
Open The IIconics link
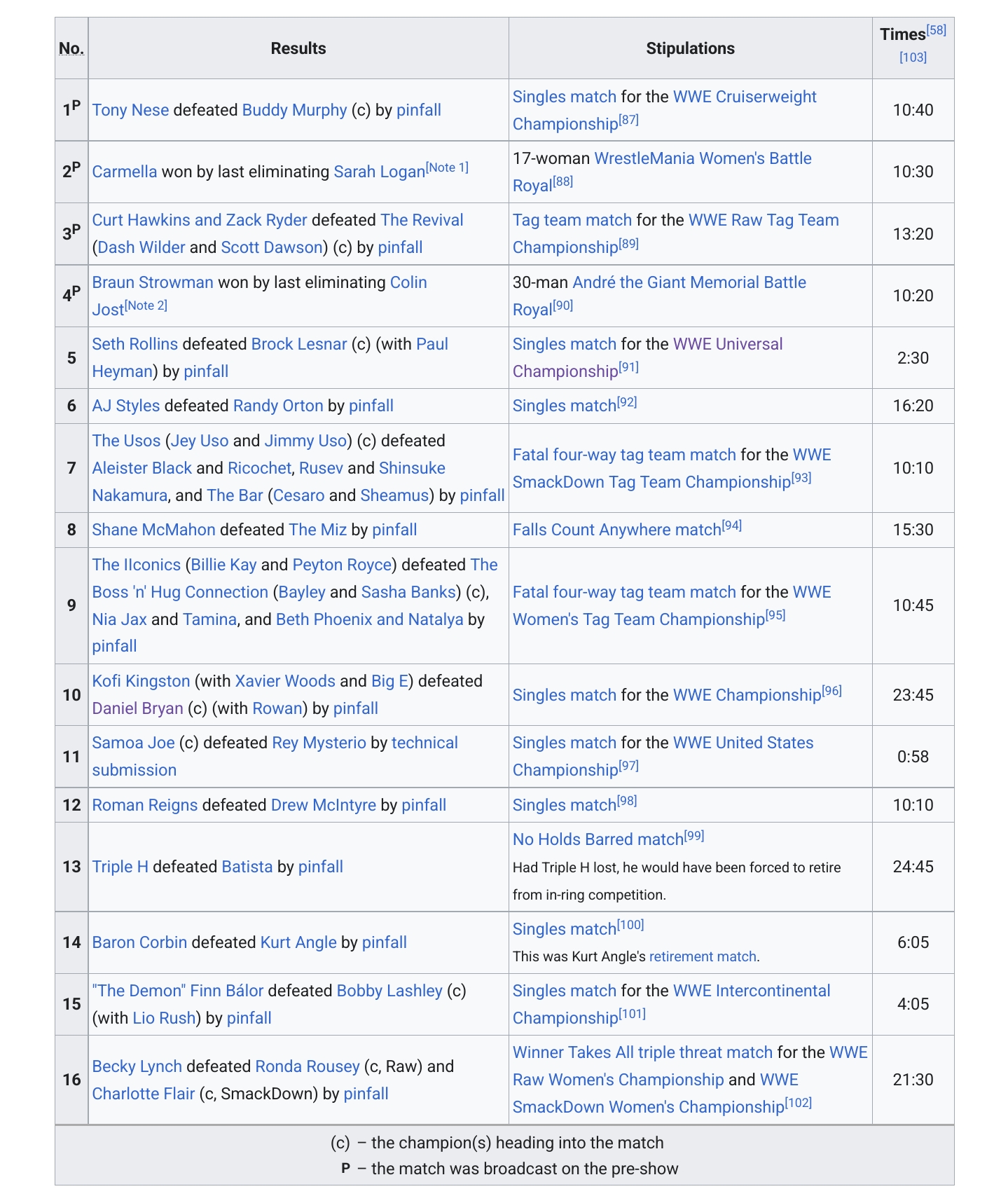(137, 565)
